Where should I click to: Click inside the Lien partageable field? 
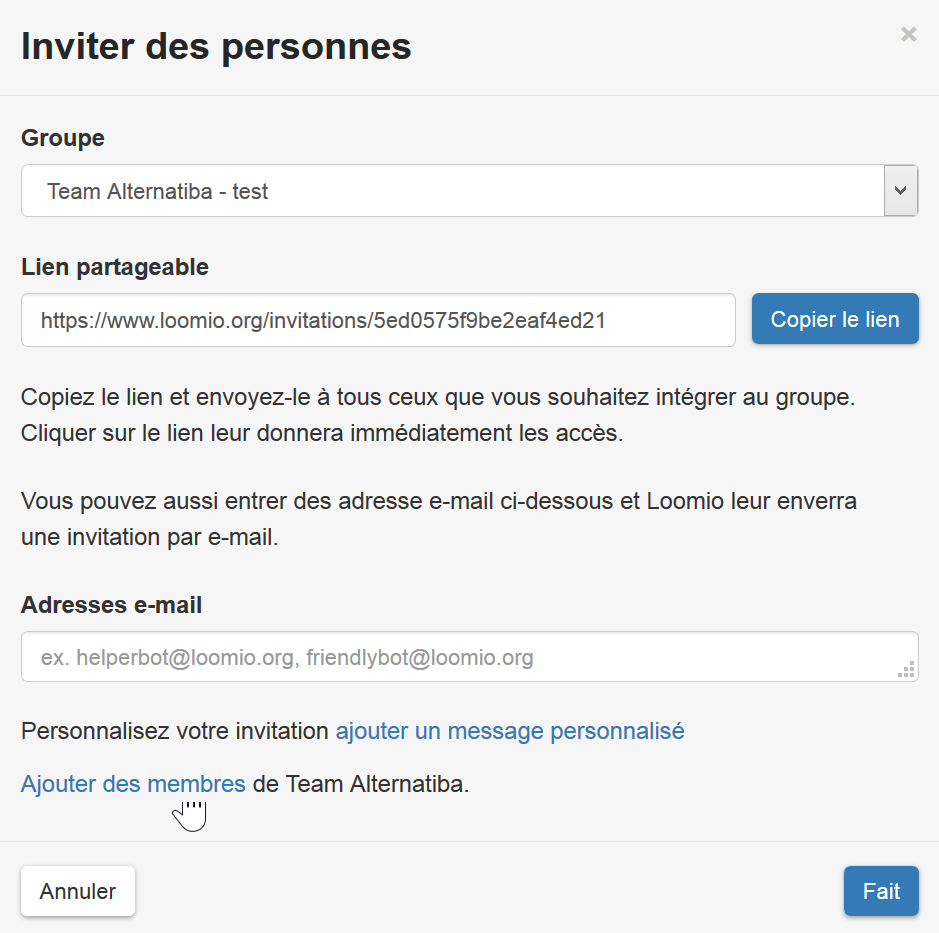coord(378,320)
